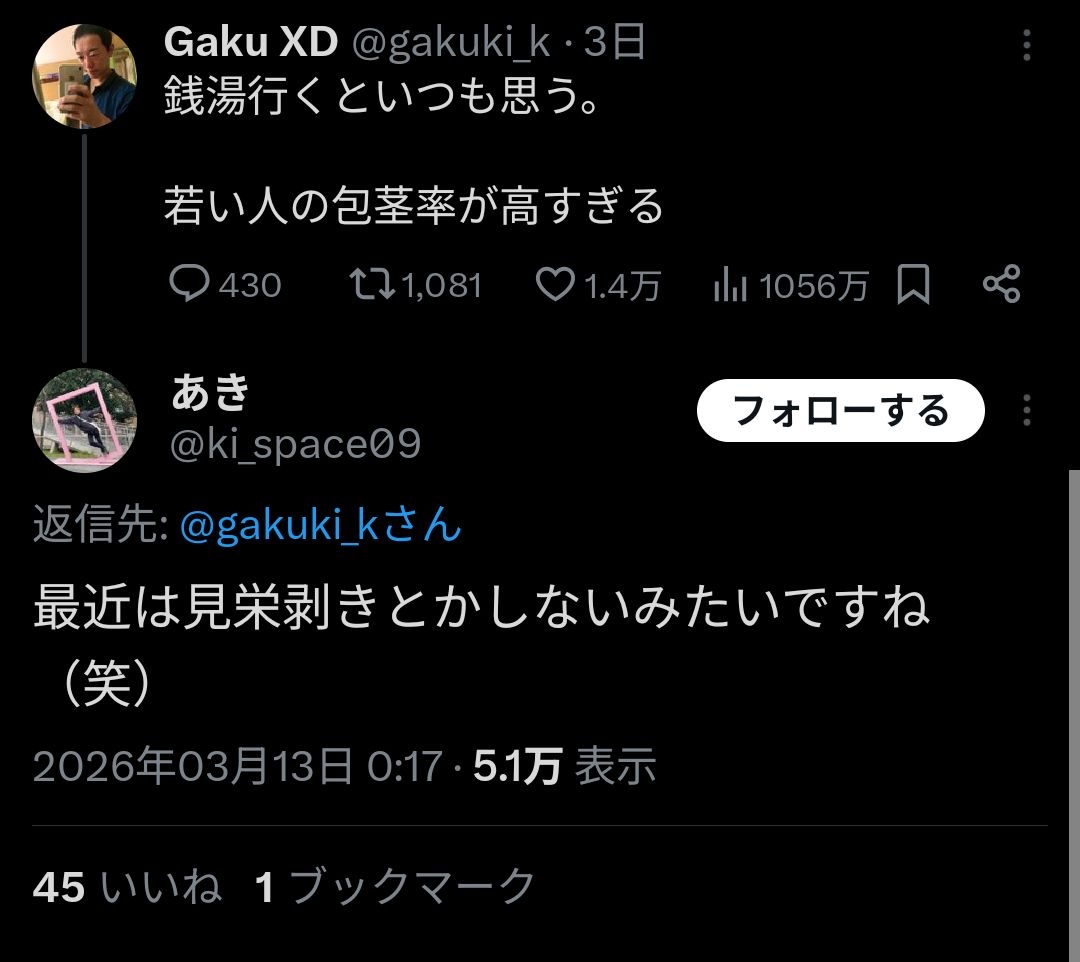Viewport: 1080px width, 962px height.
Task: Click the share icon on the top tweet
Action: pyautogui.click(x=1001, y=284)
